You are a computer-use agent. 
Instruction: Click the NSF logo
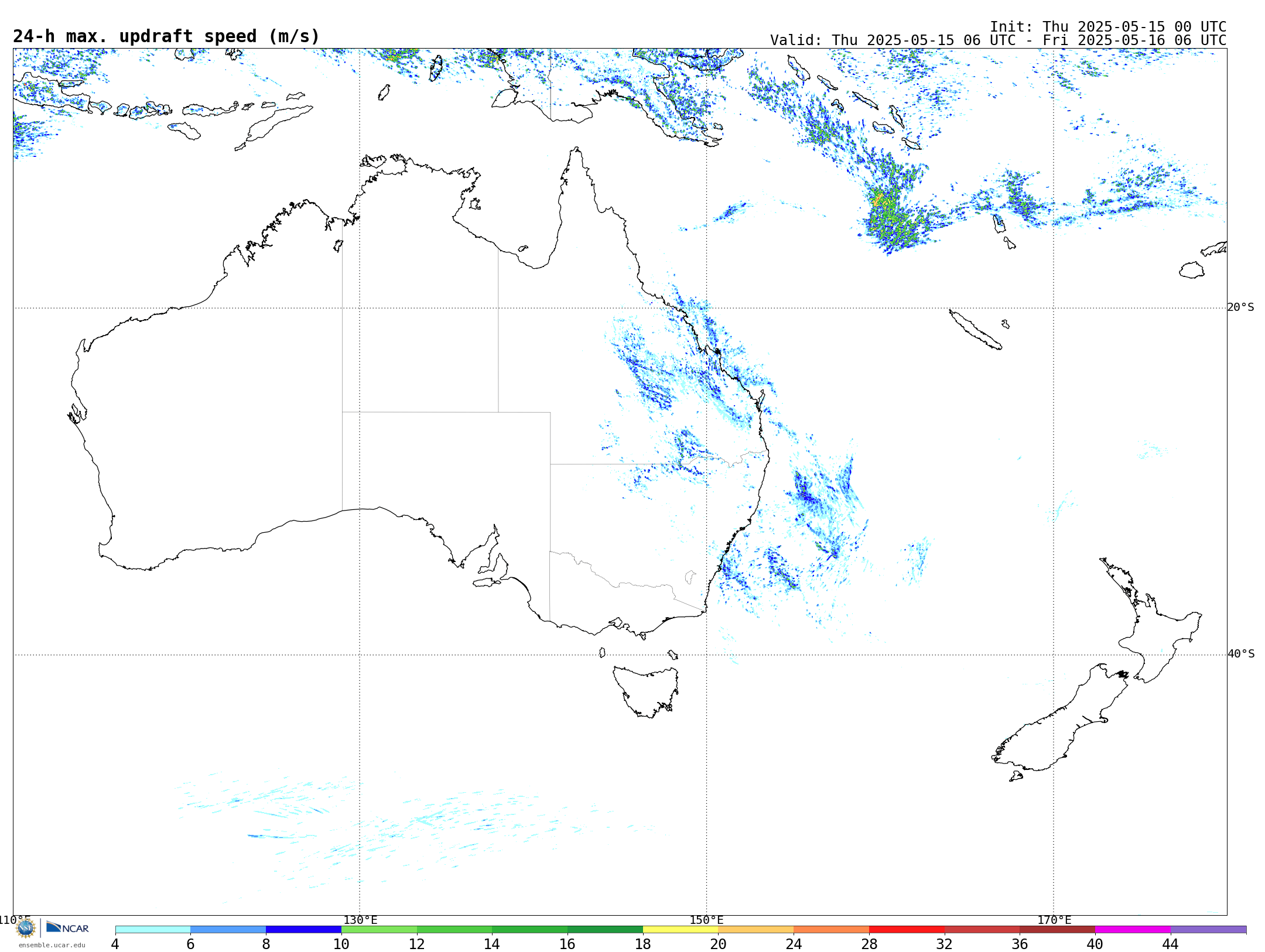point(26,928)
